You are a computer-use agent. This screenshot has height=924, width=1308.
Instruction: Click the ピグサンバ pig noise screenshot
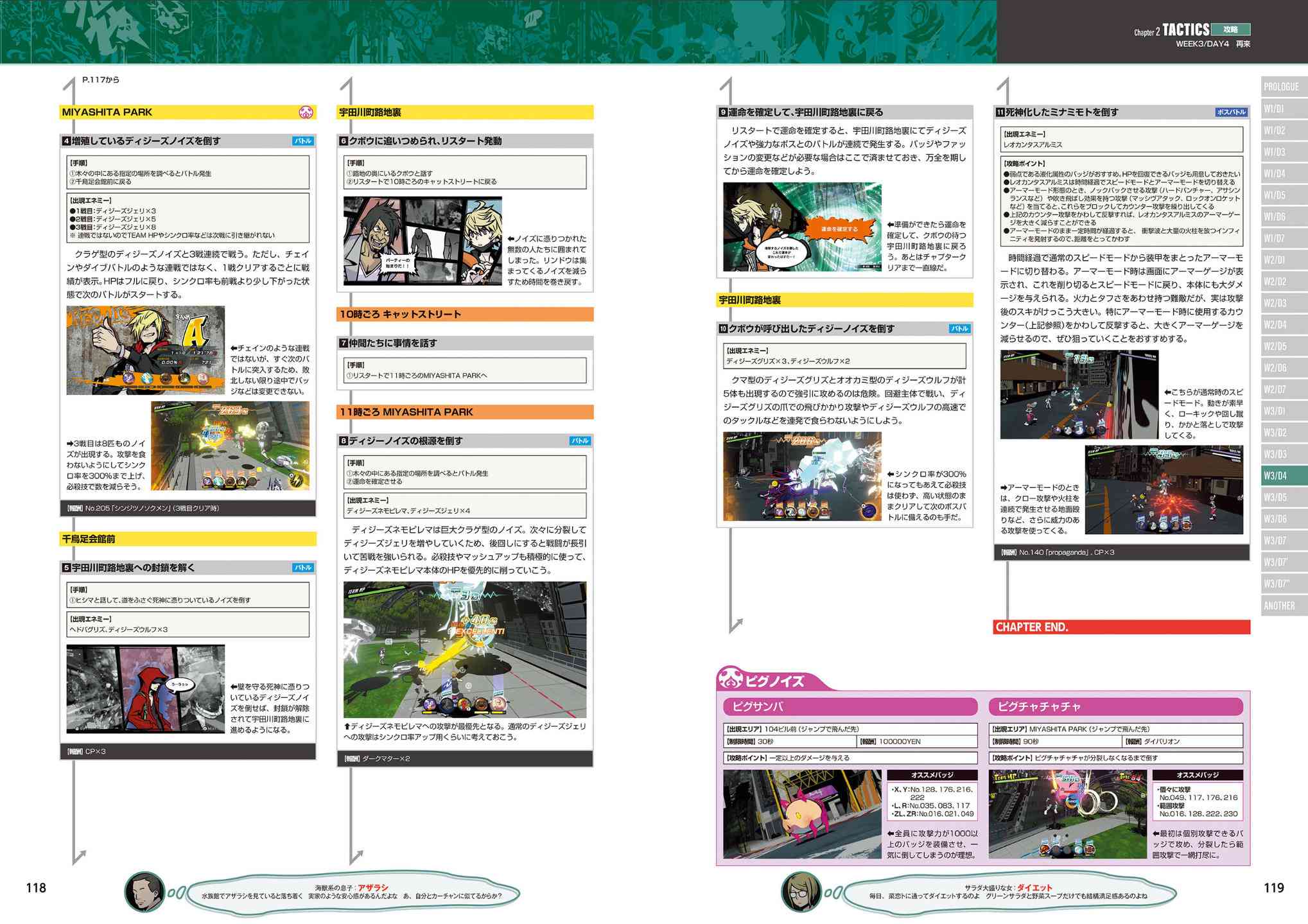801,814
